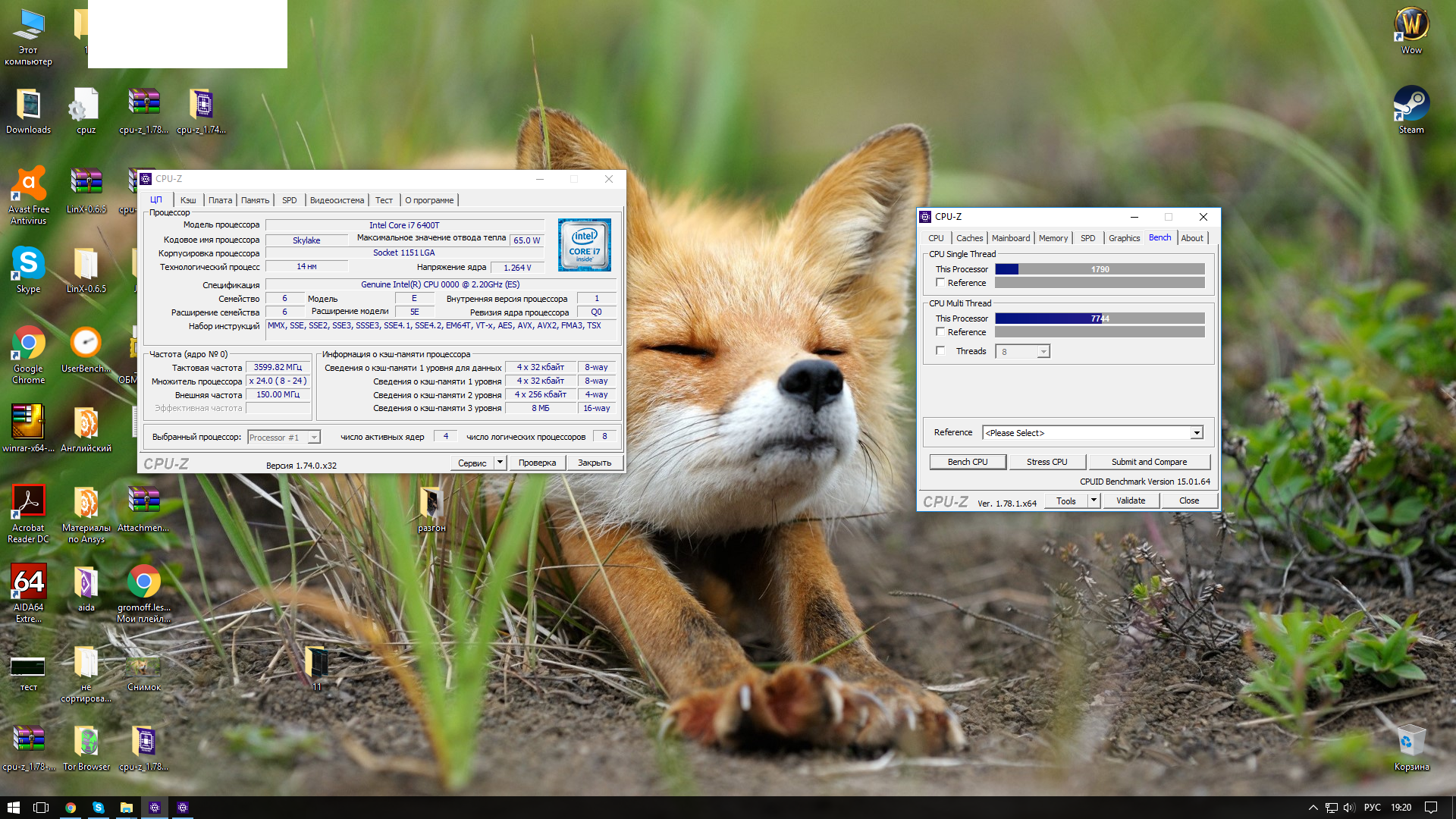
Task: Open Avast Free Antivirus icon
Action: (x=28, y=184)
